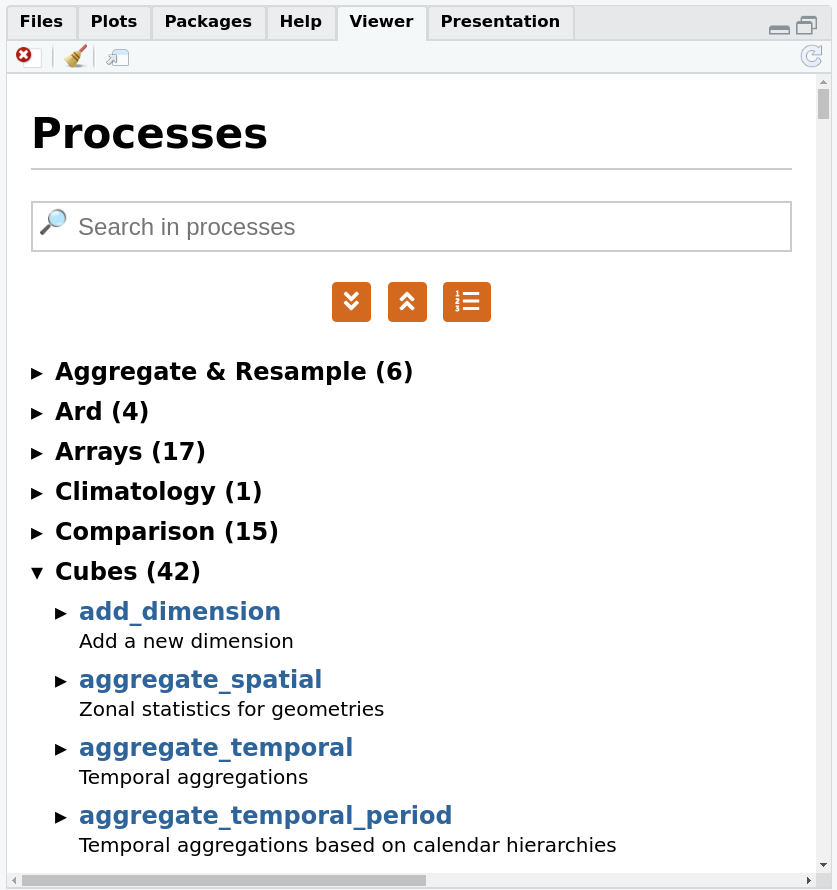Focus the Search in processes field
This screenshot has width=837, height=890.
point(430,227)
